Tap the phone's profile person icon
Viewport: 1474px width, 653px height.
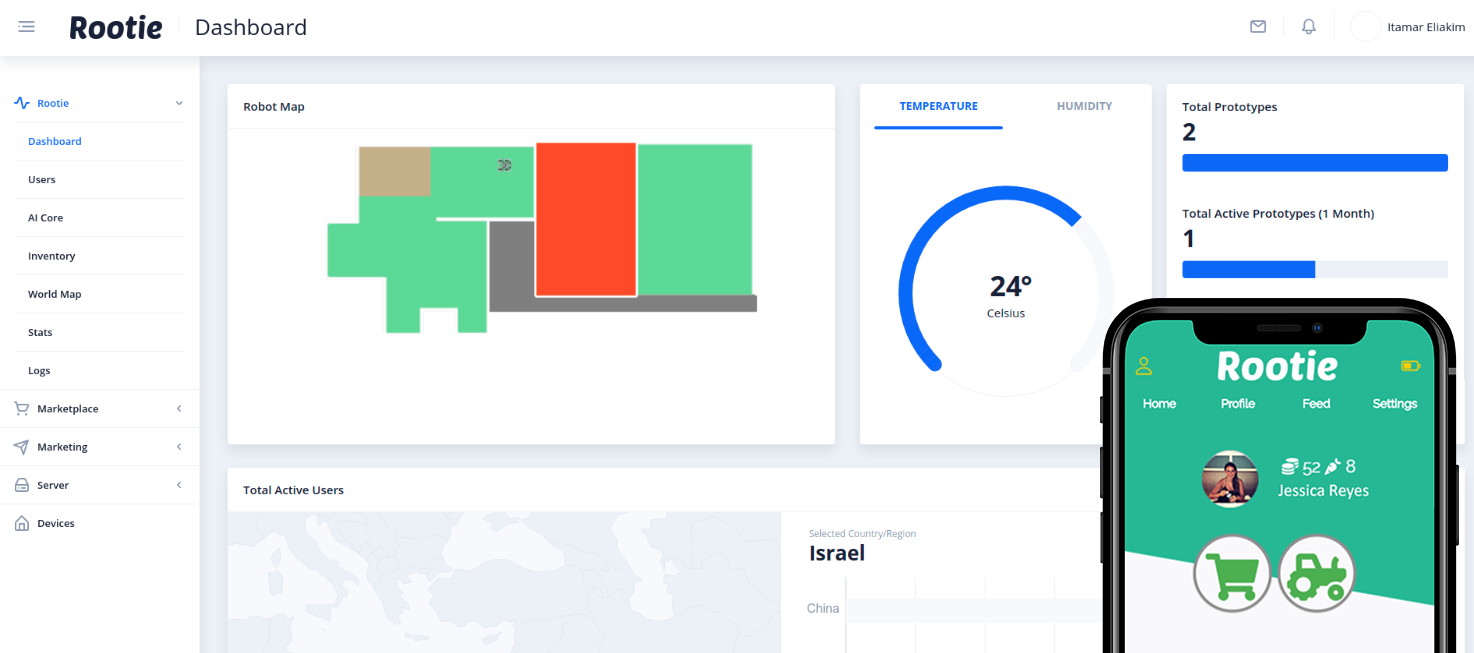1144,366
